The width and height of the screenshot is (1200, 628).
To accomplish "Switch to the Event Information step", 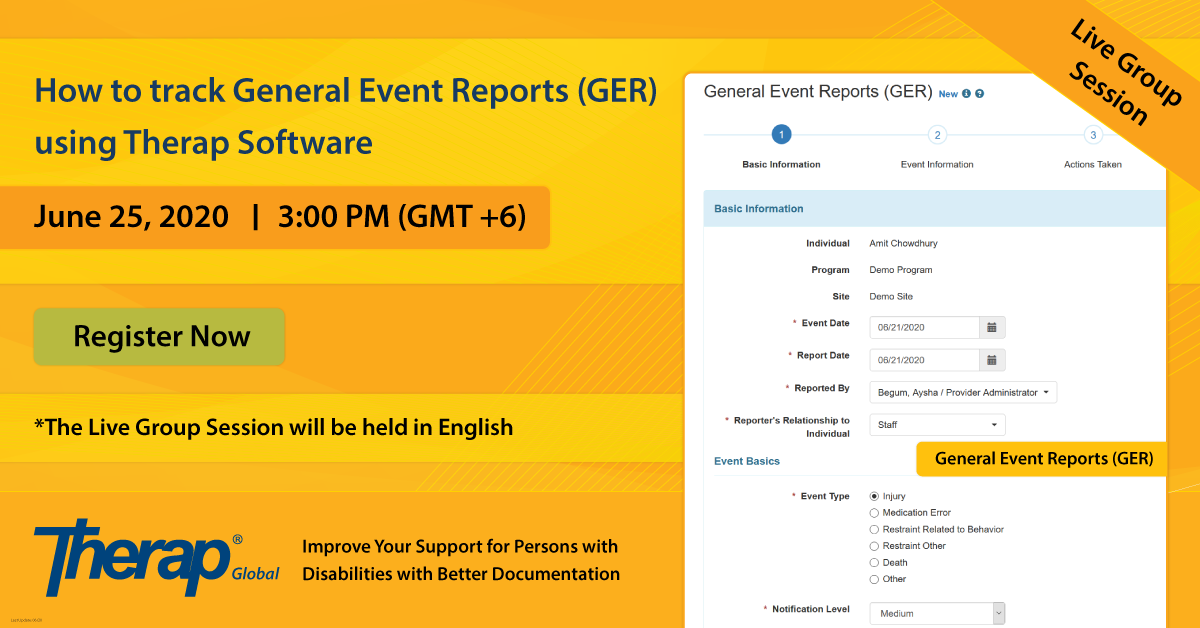I will point(937,164).
